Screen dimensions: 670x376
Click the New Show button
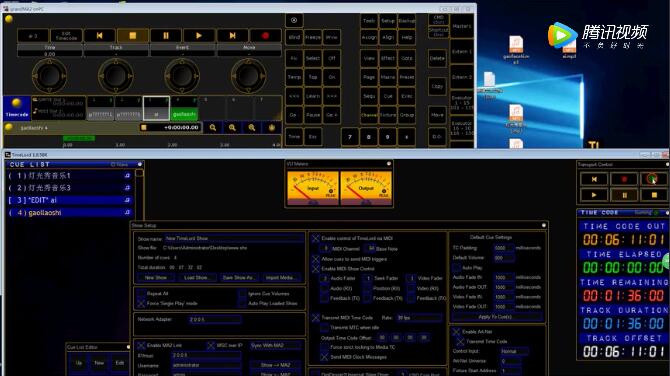click(156, 278)
